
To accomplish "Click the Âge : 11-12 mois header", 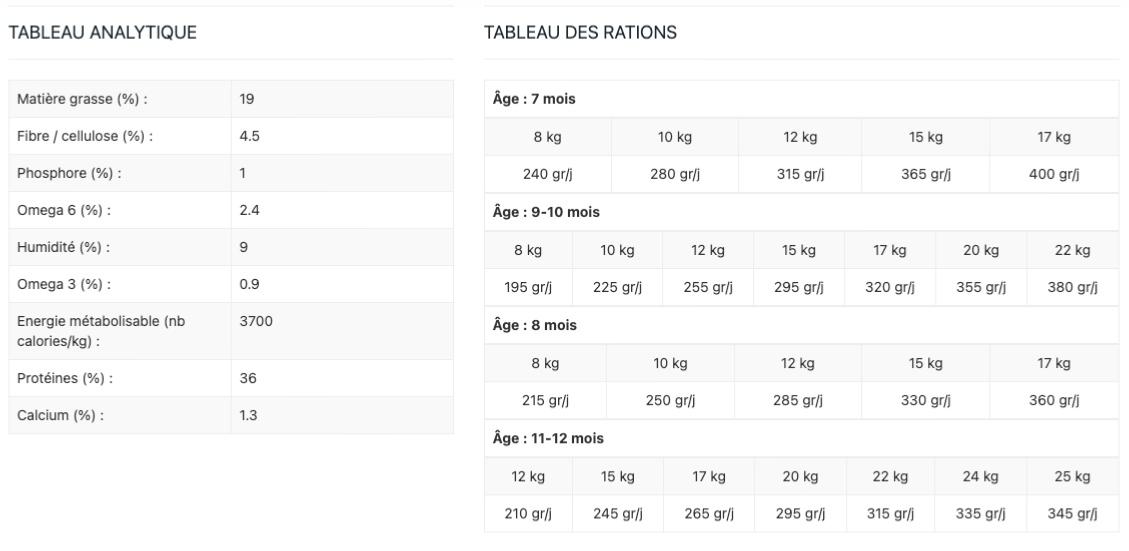I will click(x=548, y=438).
